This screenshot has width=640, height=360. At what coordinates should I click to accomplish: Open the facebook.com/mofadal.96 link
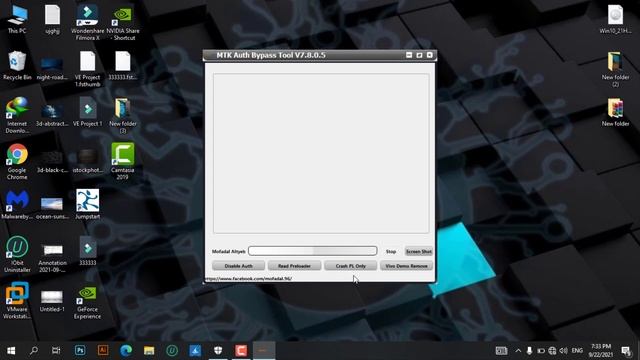coord(249,278)
